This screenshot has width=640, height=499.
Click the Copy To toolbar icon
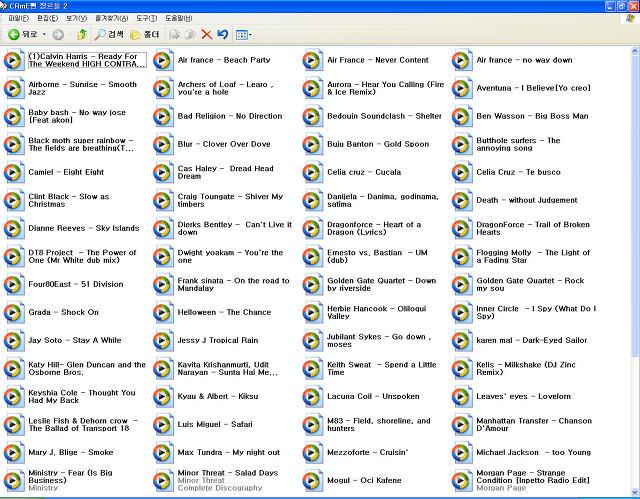(x=190, y=35)
